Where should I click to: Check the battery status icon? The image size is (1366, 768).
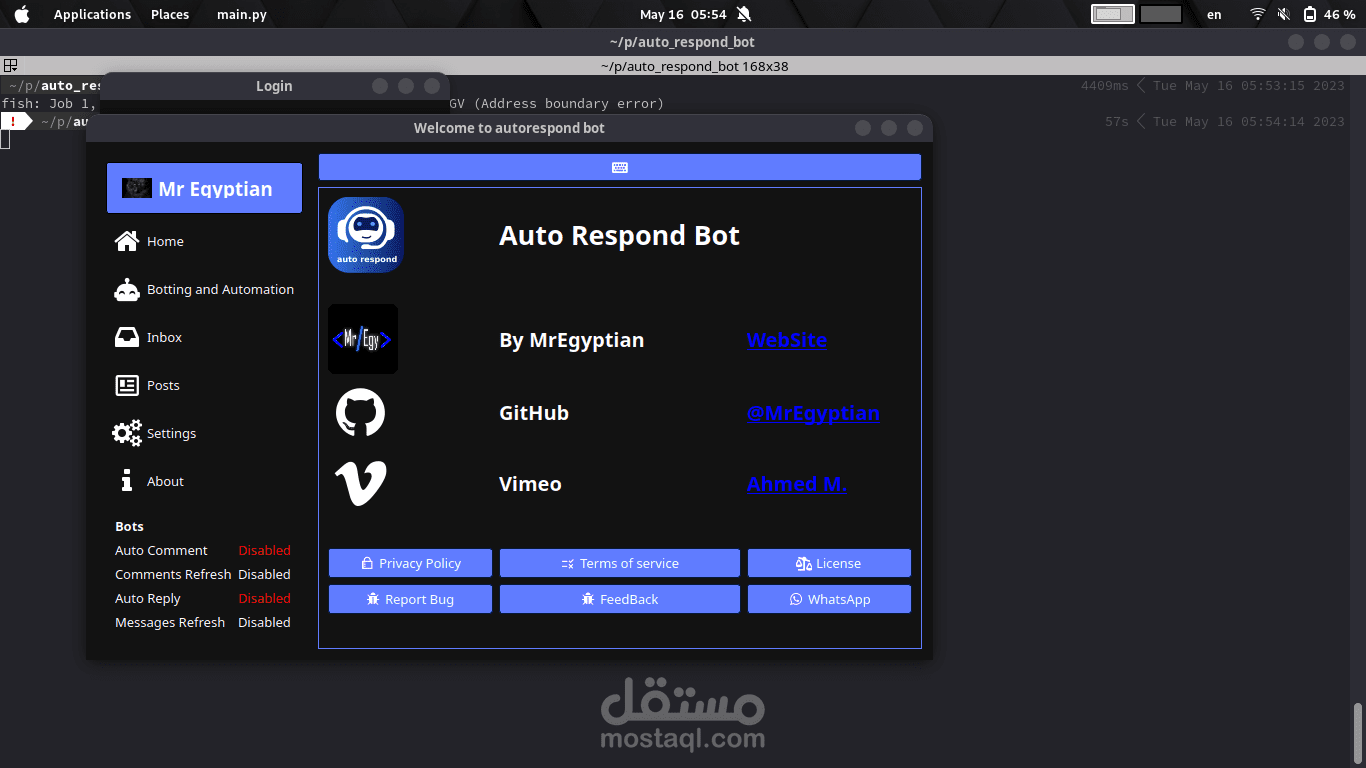pyautogui.click(x=1310, y=14)
